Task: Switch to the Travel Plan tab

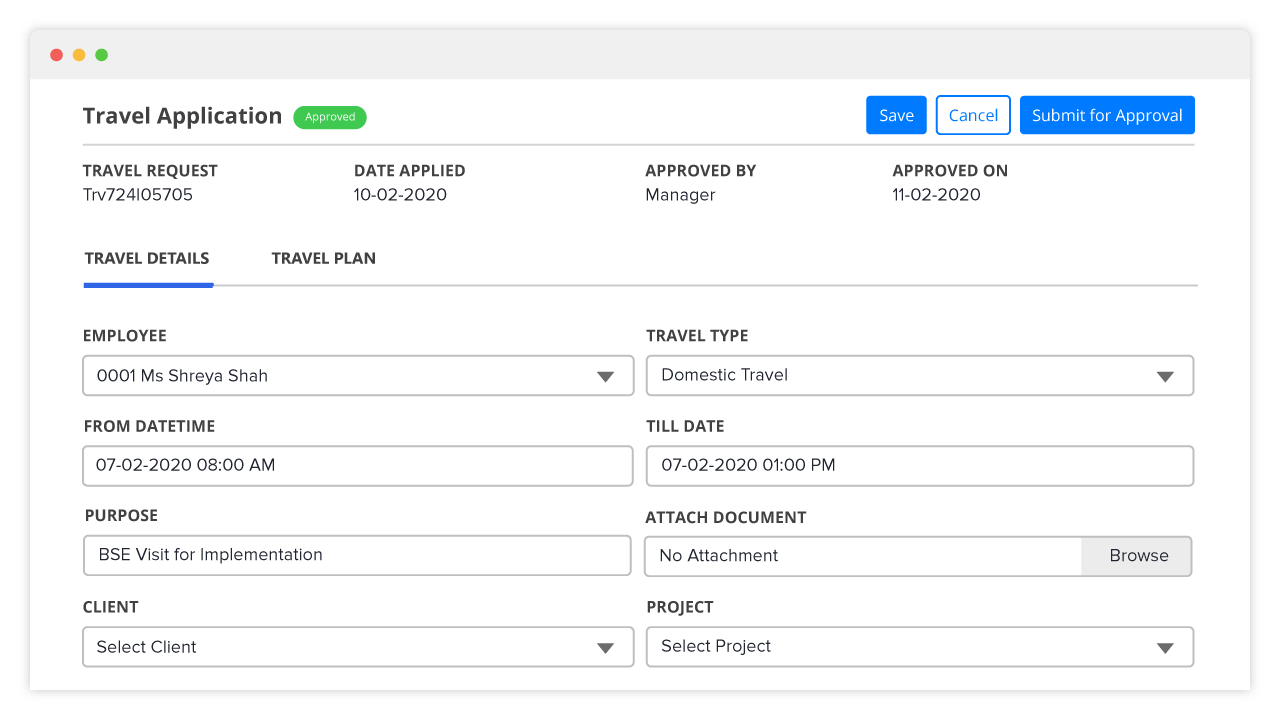Action: tap(324, 258)
